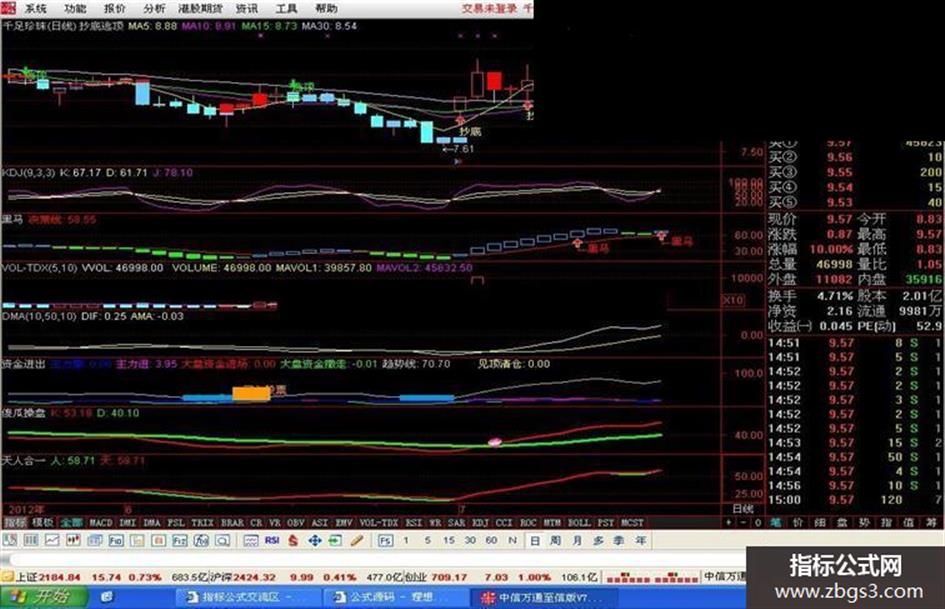Select the 5-minute period button
945x609 pixels.
(x=427, y=541)
